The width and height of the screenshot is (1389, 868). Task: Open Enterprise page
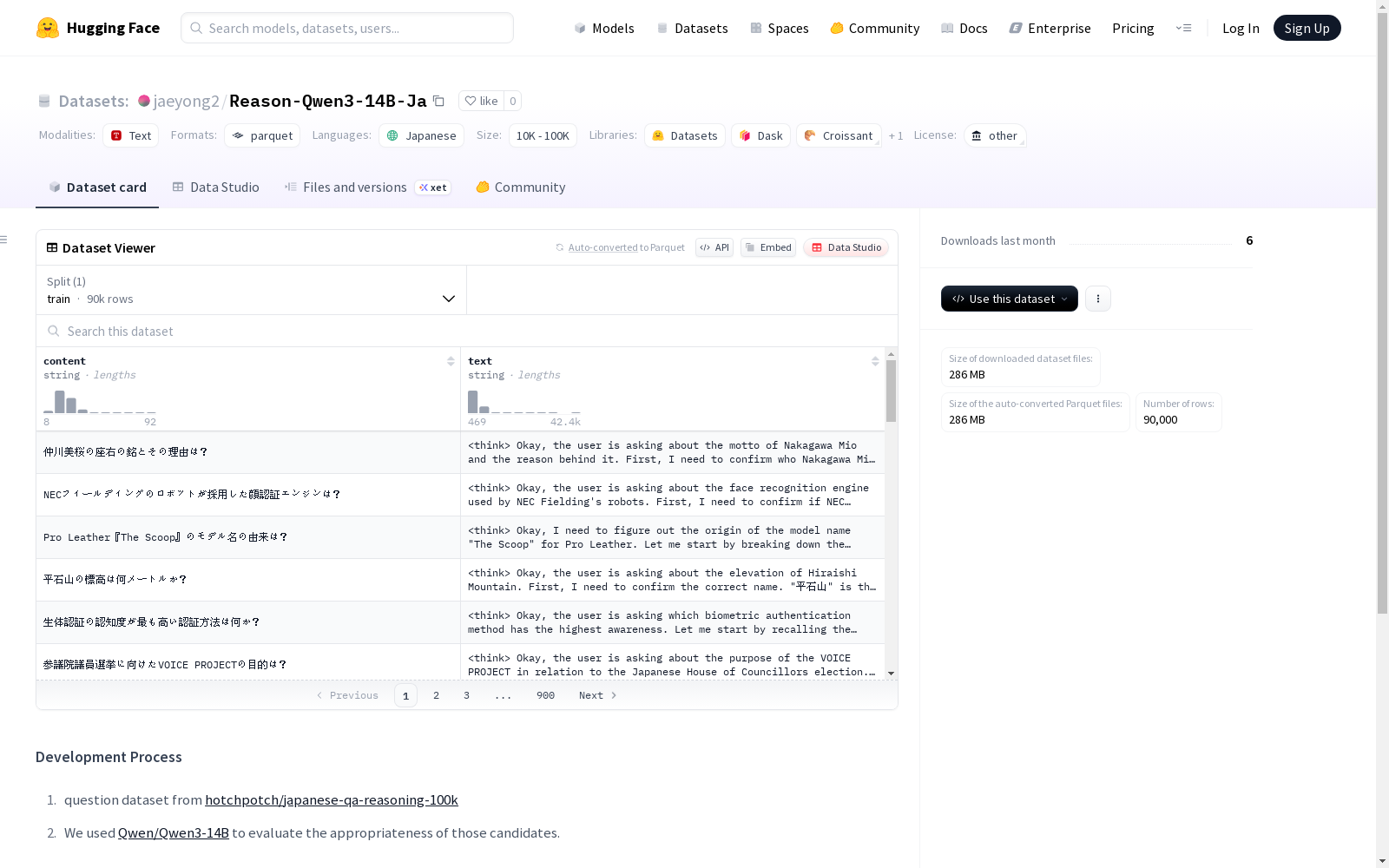click(1050, 28)
